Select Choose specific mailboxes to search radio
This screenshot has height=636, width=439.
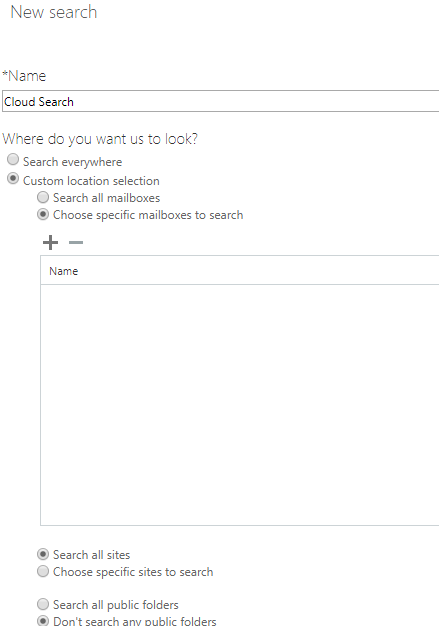43,214
